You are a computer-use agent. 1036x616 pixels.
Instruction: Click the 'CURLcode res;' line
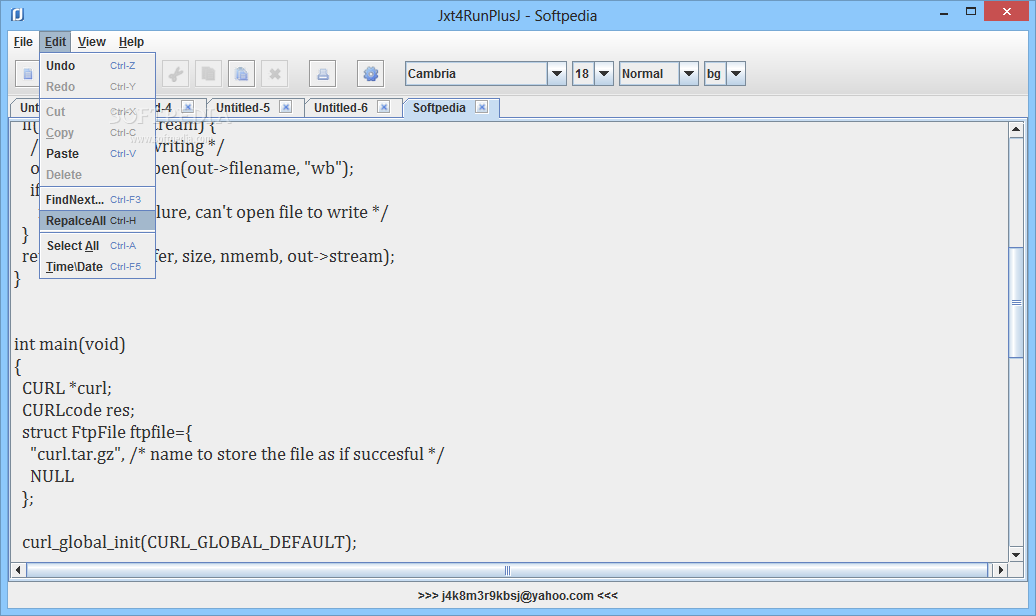click(x=78, y=410)
